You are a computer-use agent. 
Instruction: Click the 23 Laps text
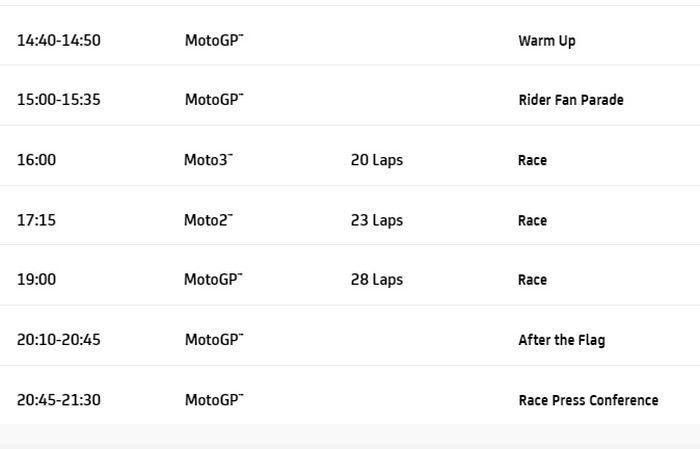point(377,220)
